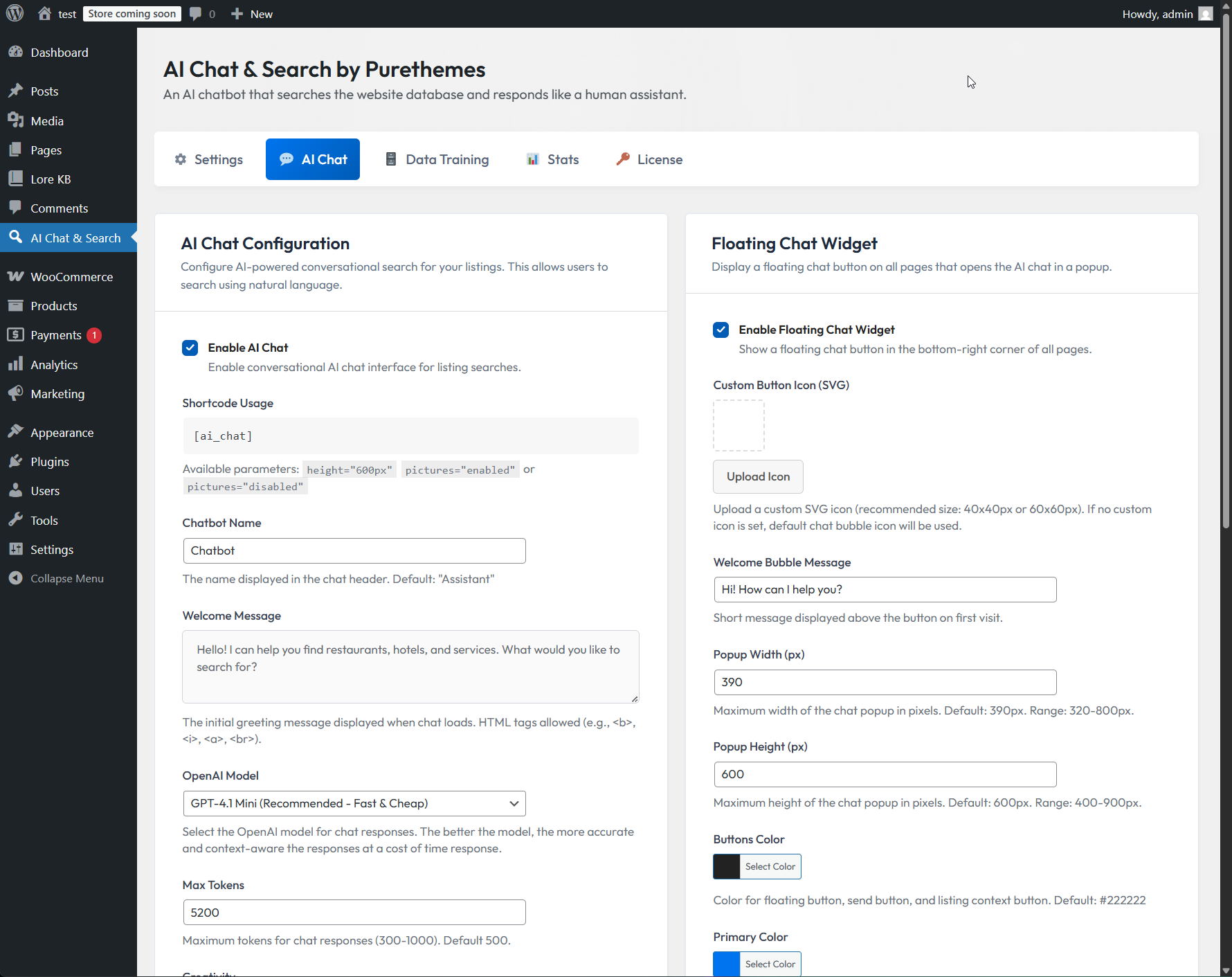Open the Stats tab
The width and height of the screenshot is (1232, 977).
click(552, 159)
